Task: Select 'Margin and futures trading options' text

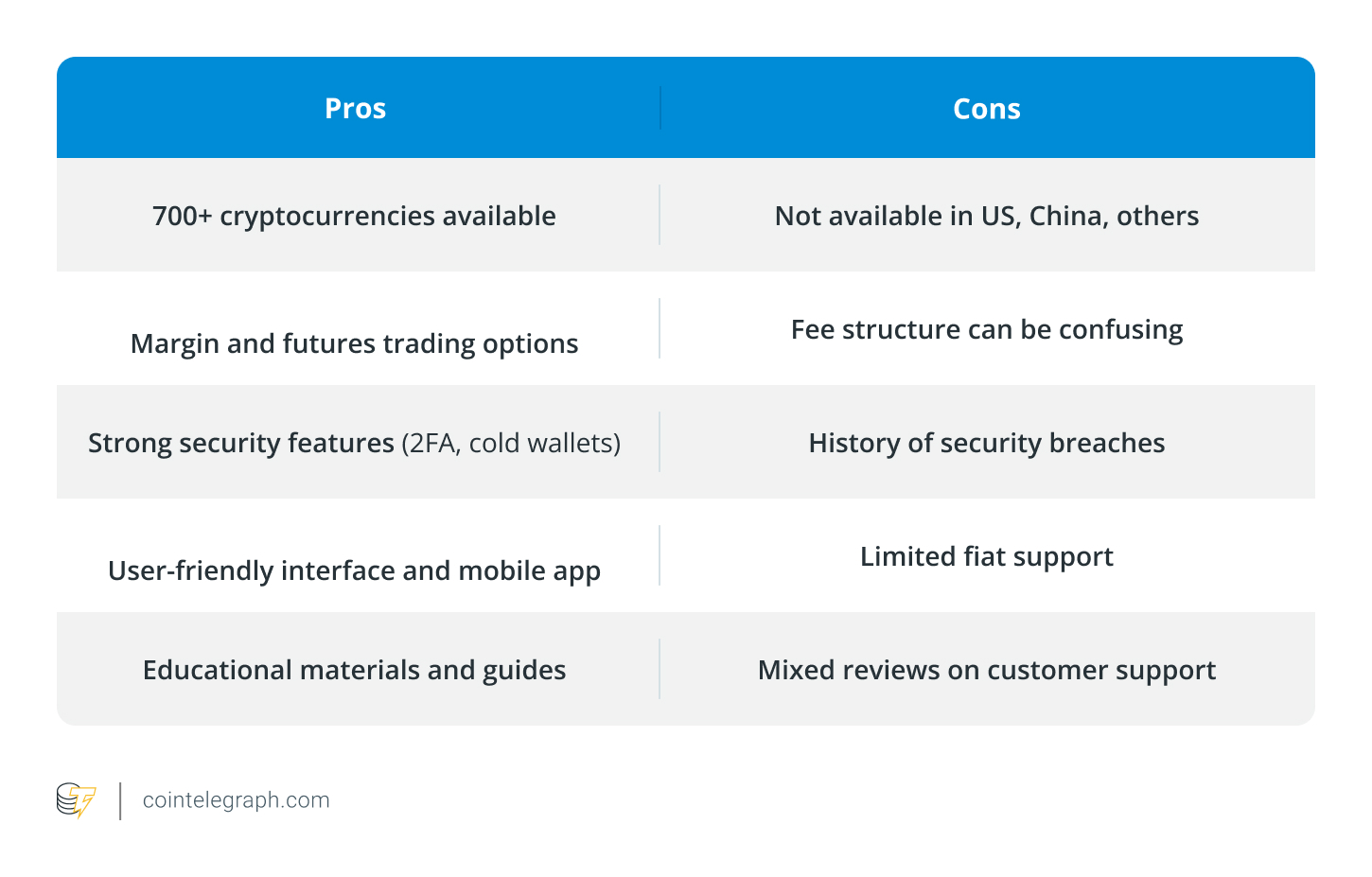Action: 355,343
